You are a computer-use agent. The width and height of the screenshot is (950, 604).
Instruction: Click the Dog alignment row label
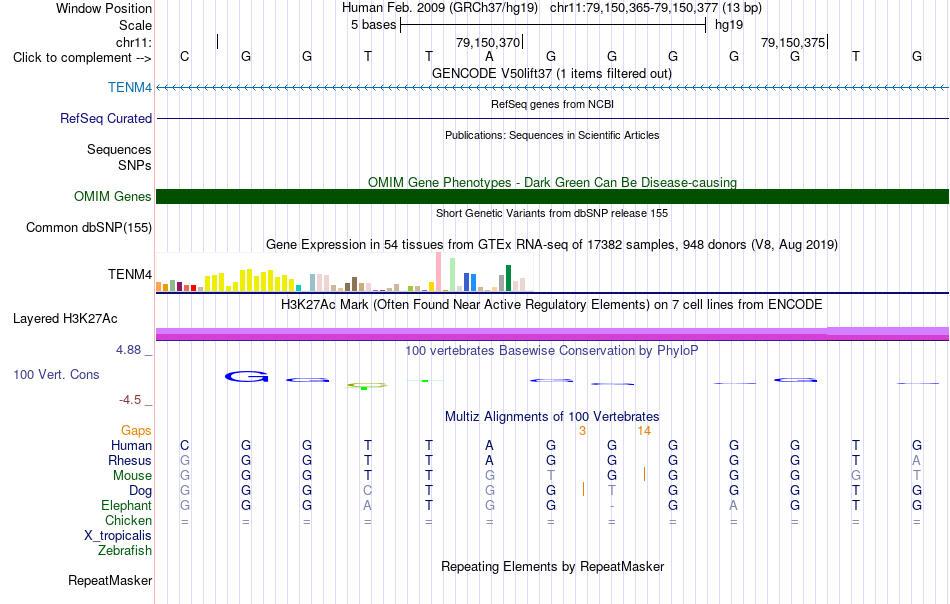coord(140,491)
